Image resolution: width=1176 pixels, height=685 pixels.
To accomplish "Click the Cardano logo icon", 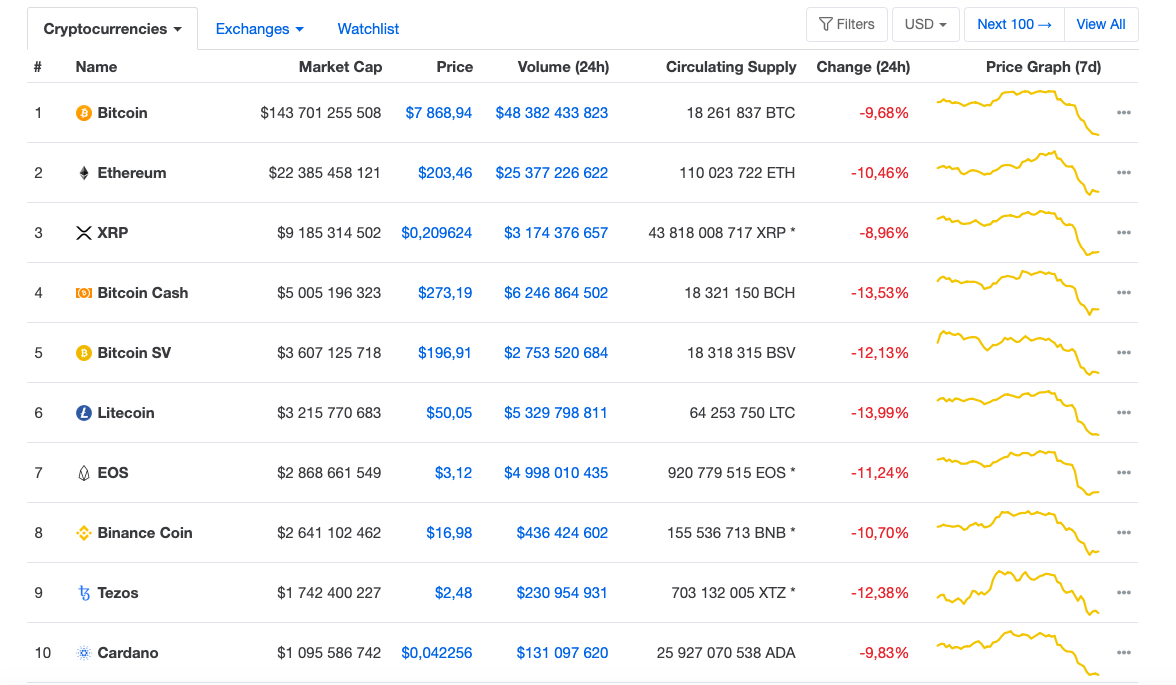I will point(84,653).
